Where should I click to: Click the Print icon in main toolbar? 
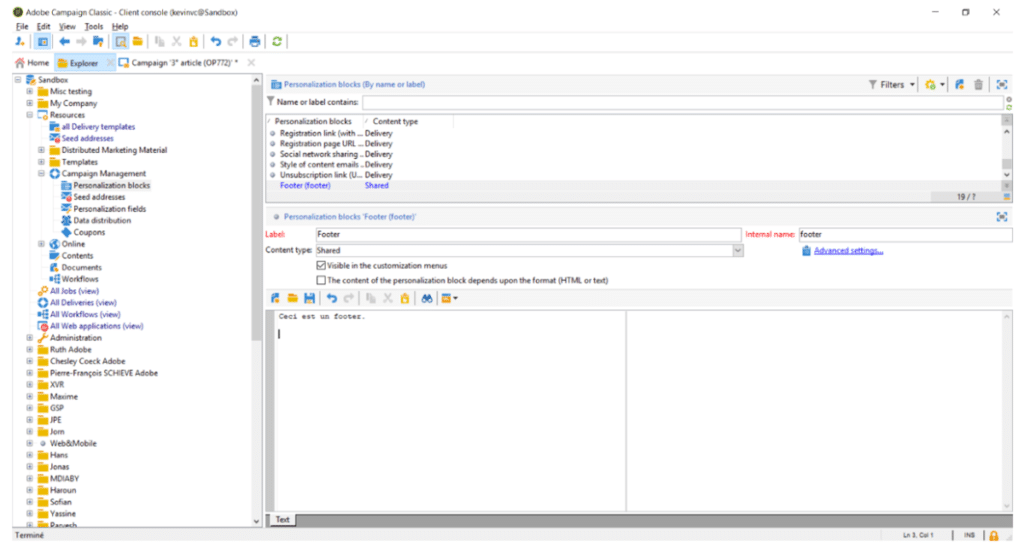coord(255,41)
